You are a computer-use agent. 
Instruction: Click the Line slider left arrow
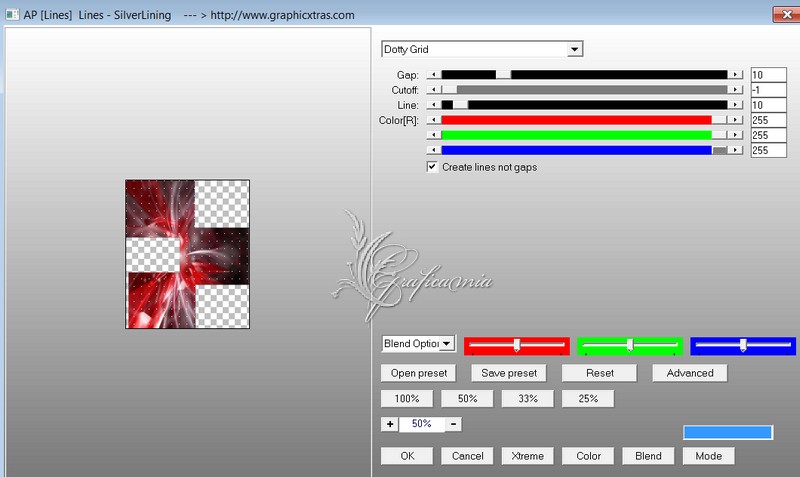[434, 105]
